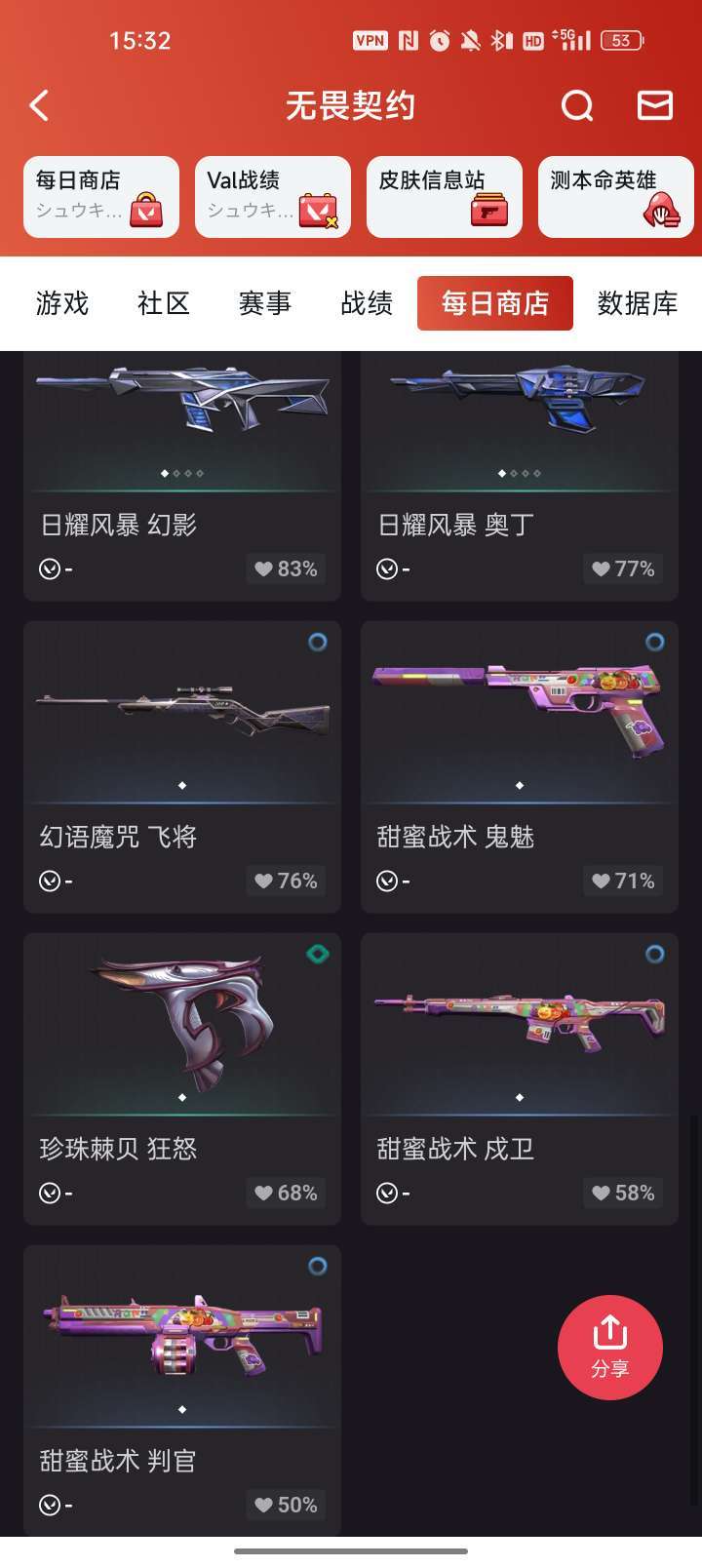702x1568 pixels.
Task: Open the 每日商店 shortcut card
Action: click(101, 197)
